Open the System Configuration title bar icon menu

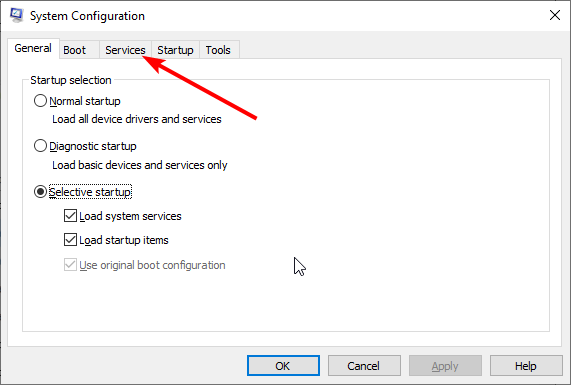[x=16, y=15]
